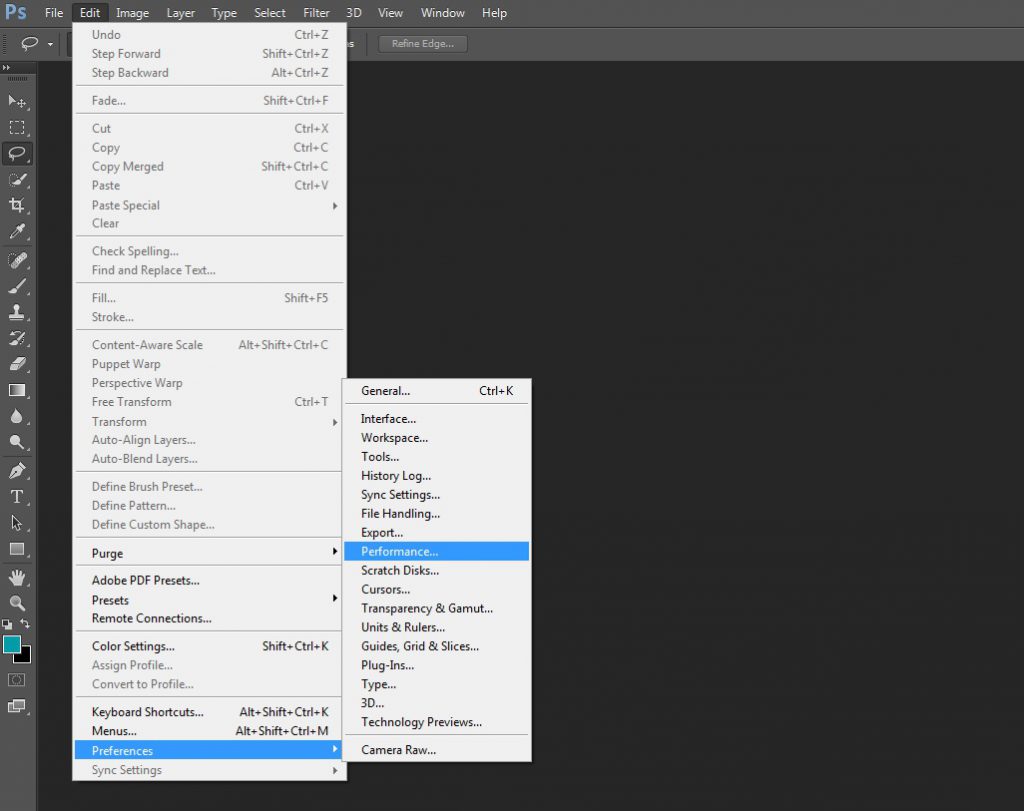Image resolution: width=1024 pixels, height=811 pixels.
Task: Select the Rectangular Marquee tool
Action: 17,127
